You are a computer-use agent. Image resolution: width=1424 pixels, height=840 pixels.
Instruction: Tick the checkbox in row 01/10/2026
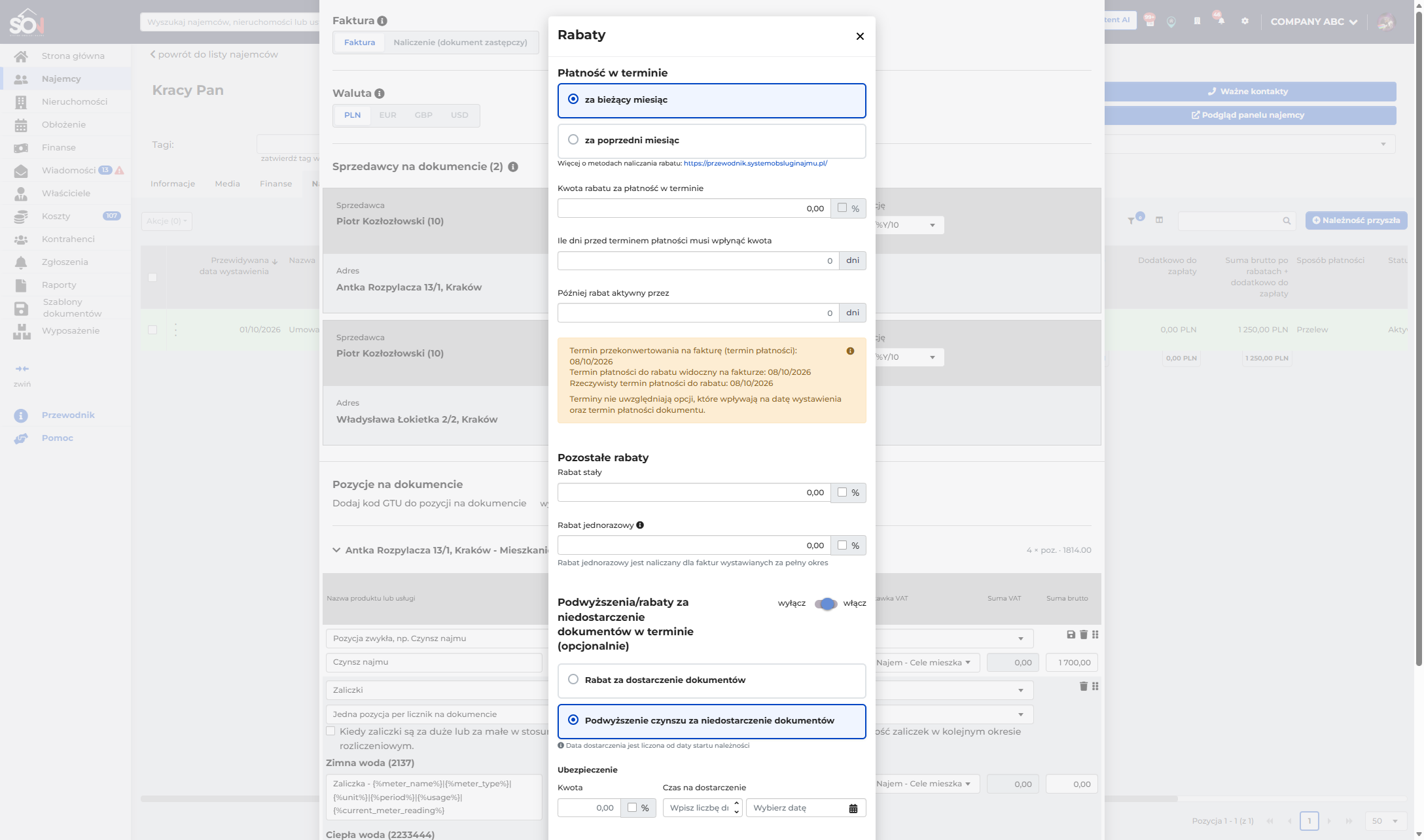pos(152,330)
